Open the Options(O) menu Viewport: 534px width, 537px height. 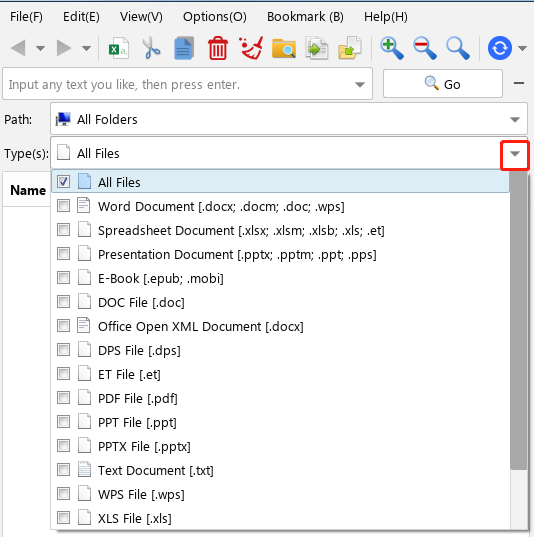[x=215, y=17]
